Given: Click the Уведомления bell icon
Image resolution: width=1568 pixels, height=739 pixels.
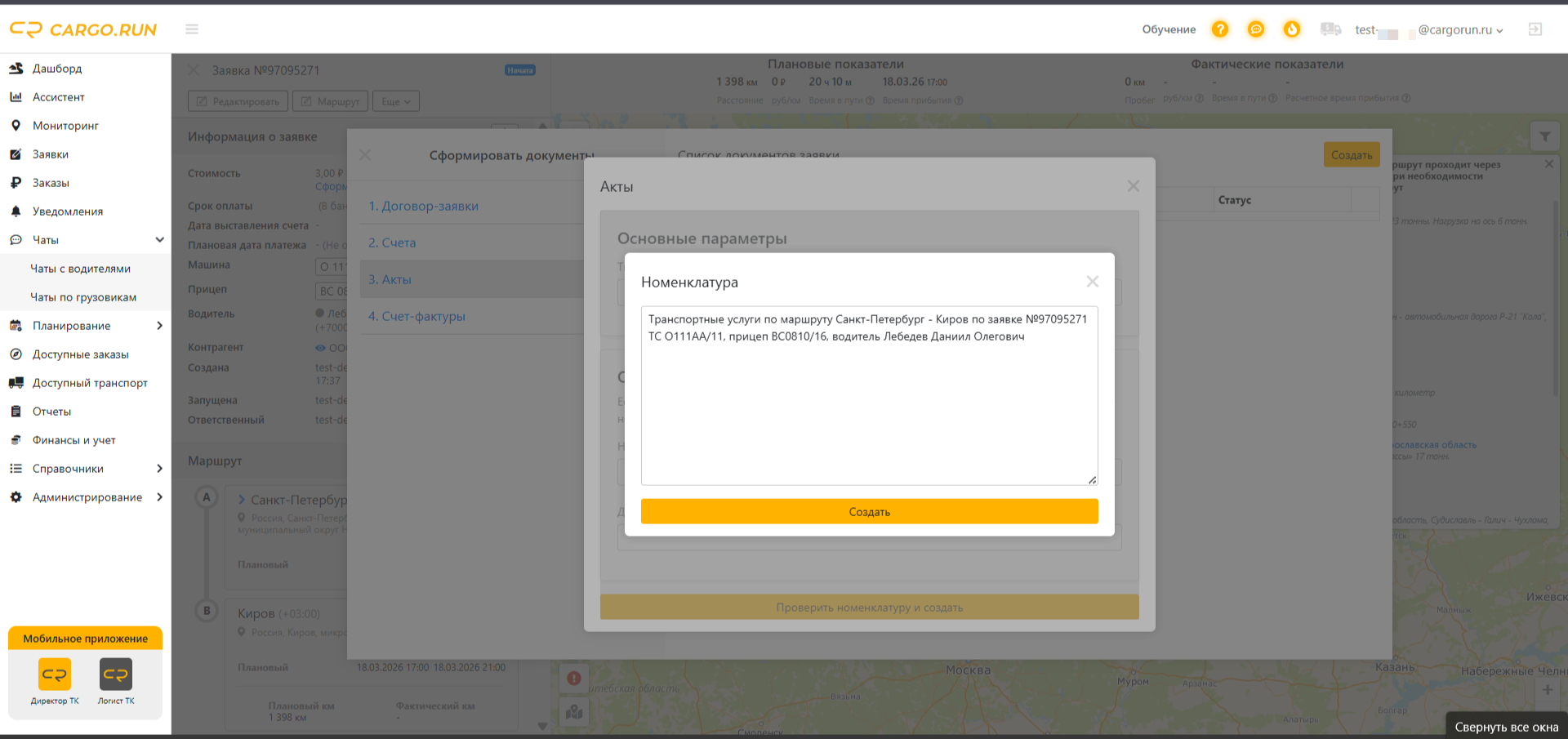Looking at the screenshot, I should (x=16, y=211).
